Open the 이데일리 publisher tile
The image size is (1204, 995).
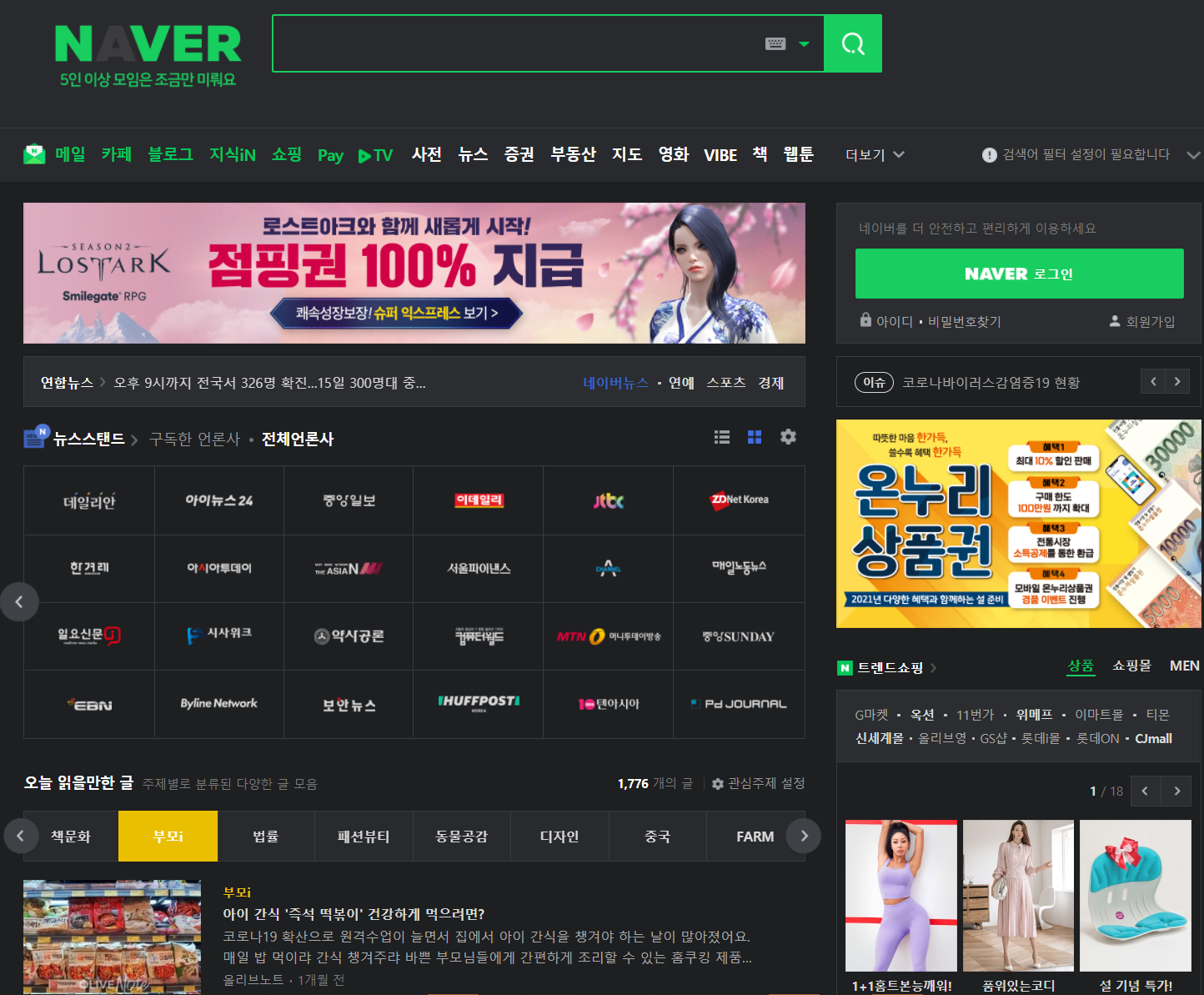coord(479,500)
